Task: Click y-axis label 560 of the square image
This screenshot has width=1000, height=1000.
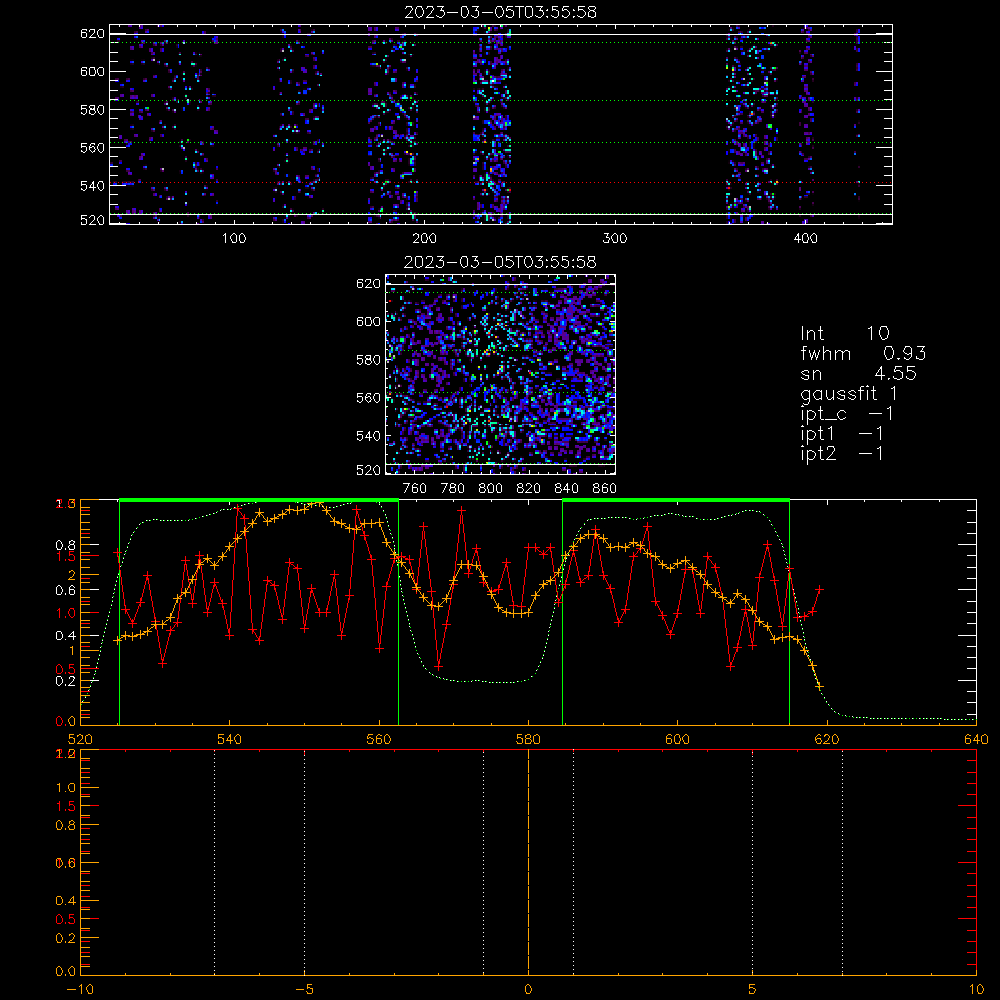Action: click(369, 398)
